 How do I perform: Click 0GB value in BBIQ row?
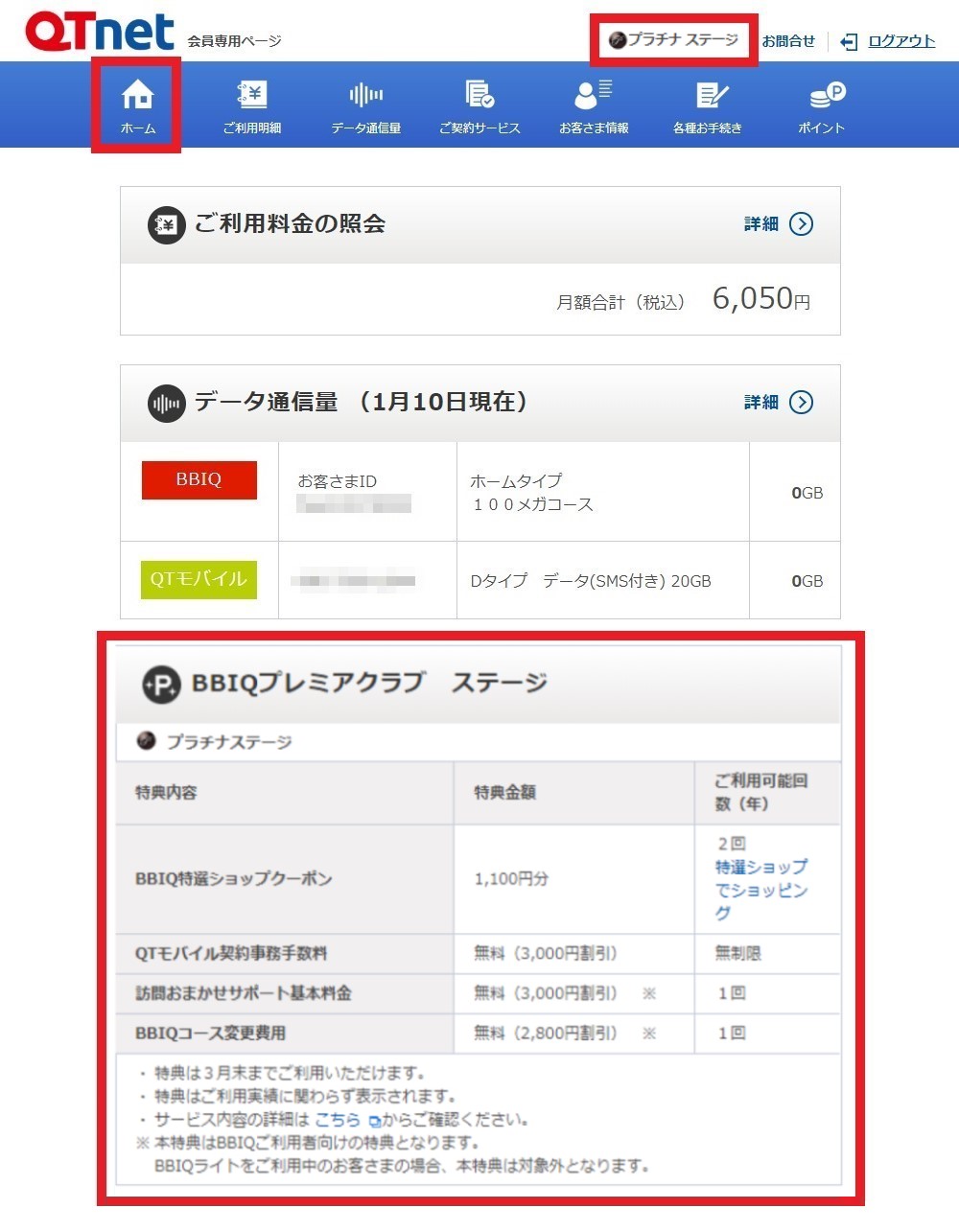pyautogui.click(x=807, y=493)
